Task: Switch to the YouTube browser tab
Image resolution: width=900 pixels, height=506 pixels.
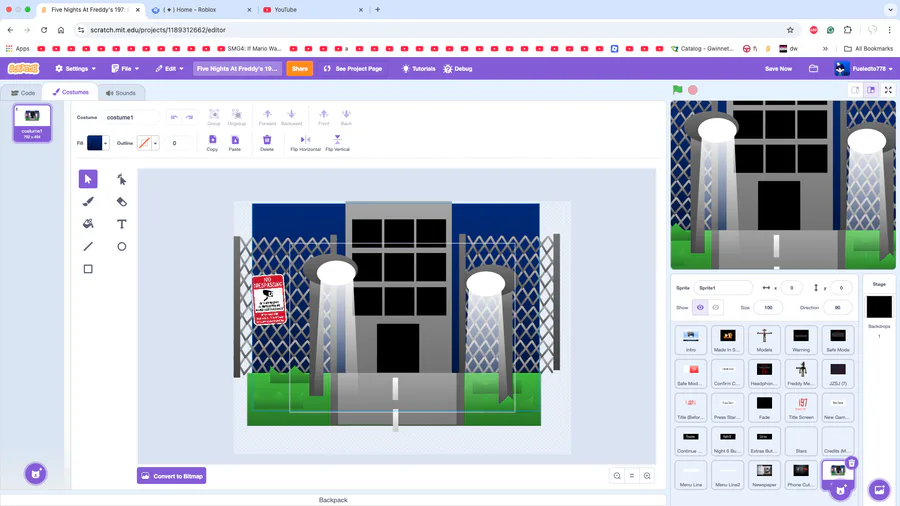Action: coord(313,10)
